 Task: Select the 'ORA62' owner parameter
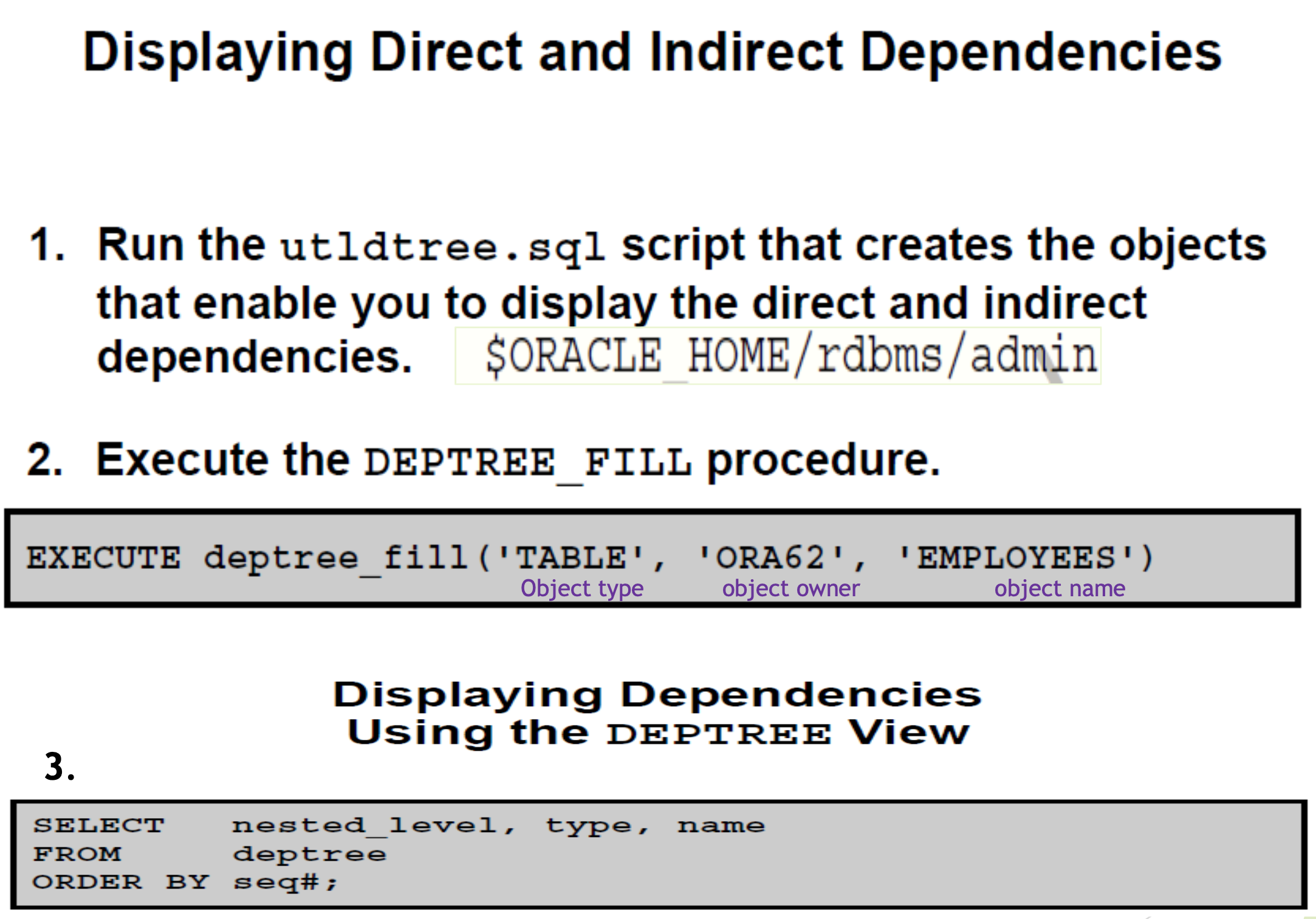pyautogui.click(x=772, y=556)
